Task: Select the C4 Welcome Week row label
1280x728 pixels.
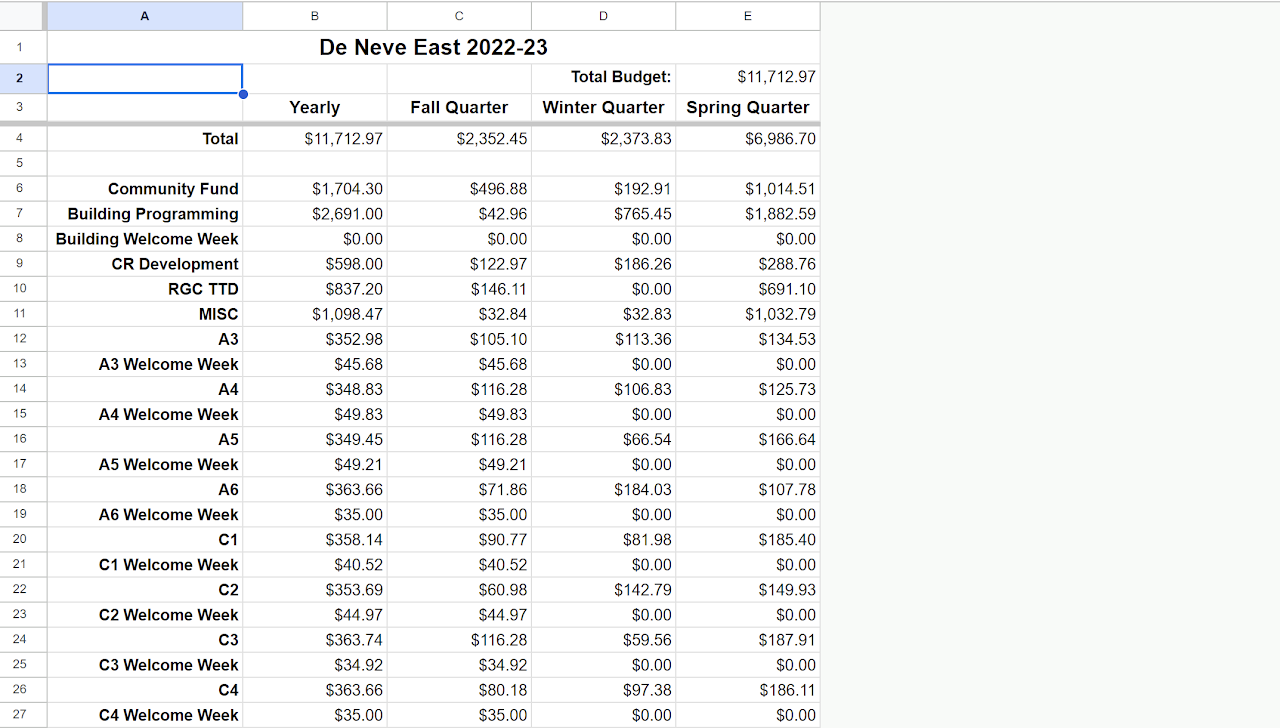Action: 168,715
